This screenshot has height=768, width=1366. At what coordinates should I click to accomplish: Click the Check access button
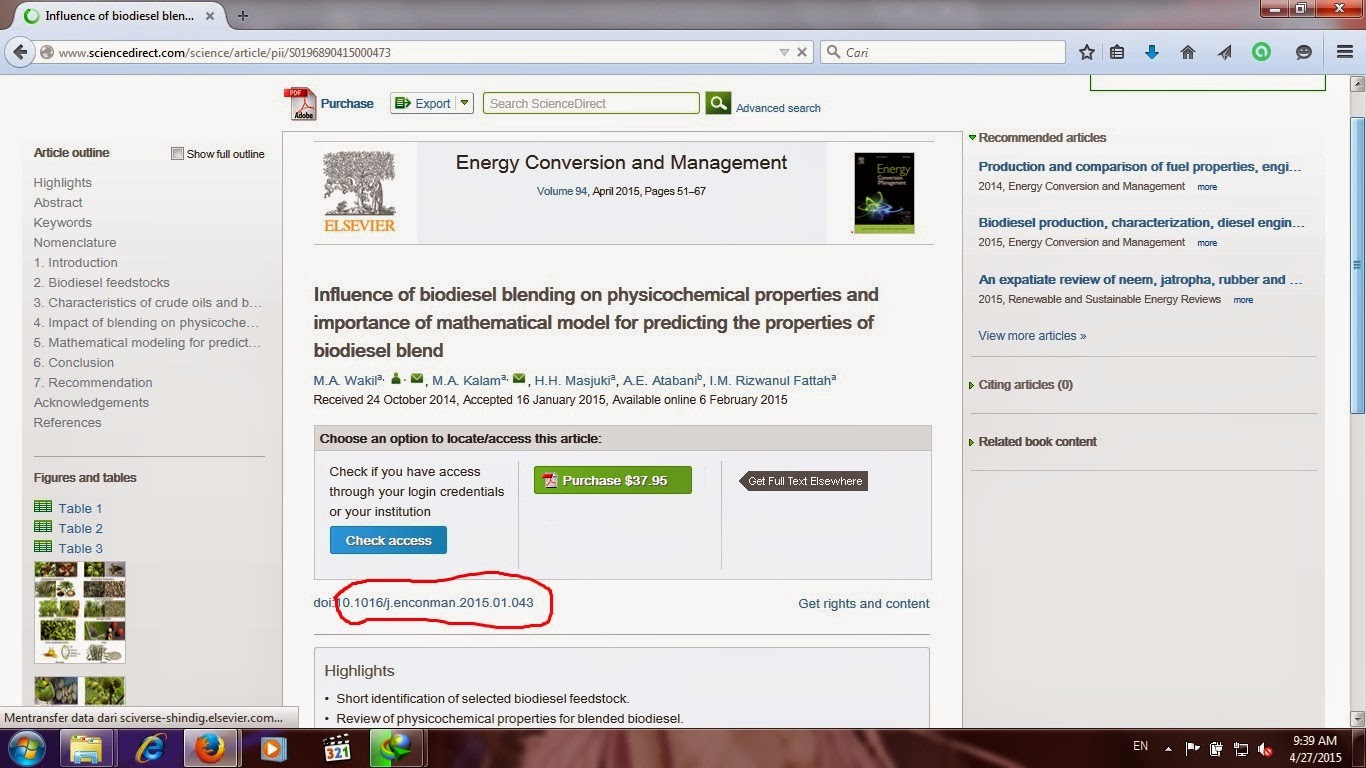pos(388,540)
